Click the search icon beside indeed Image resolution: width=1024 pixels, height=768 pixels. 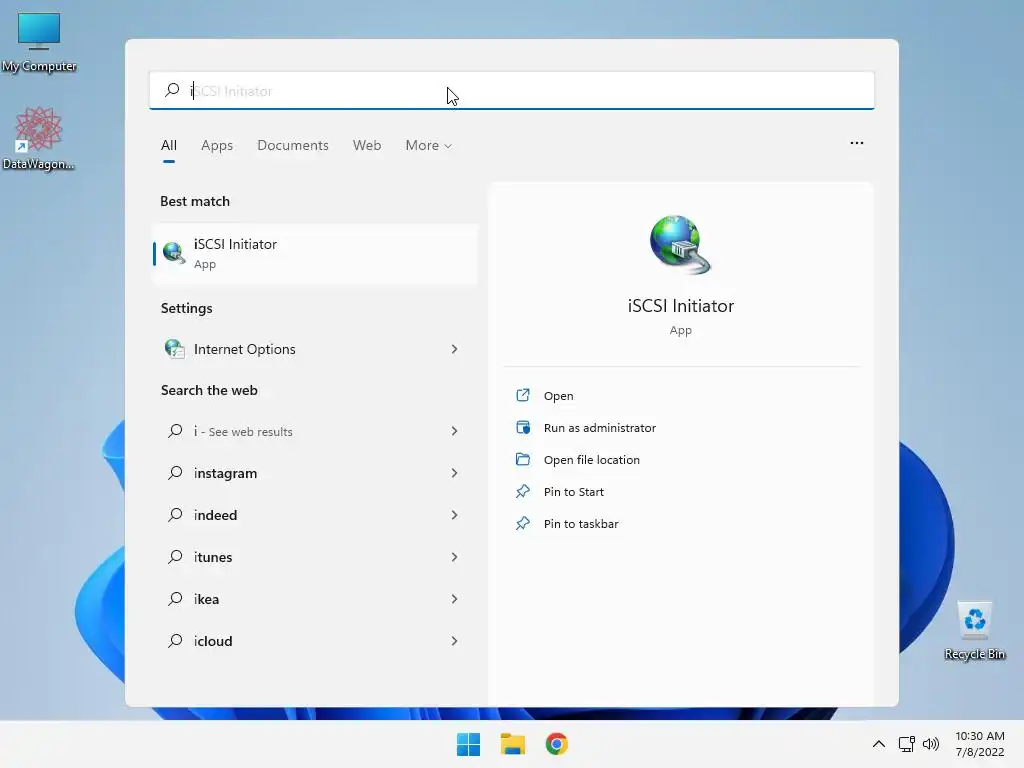175,515
